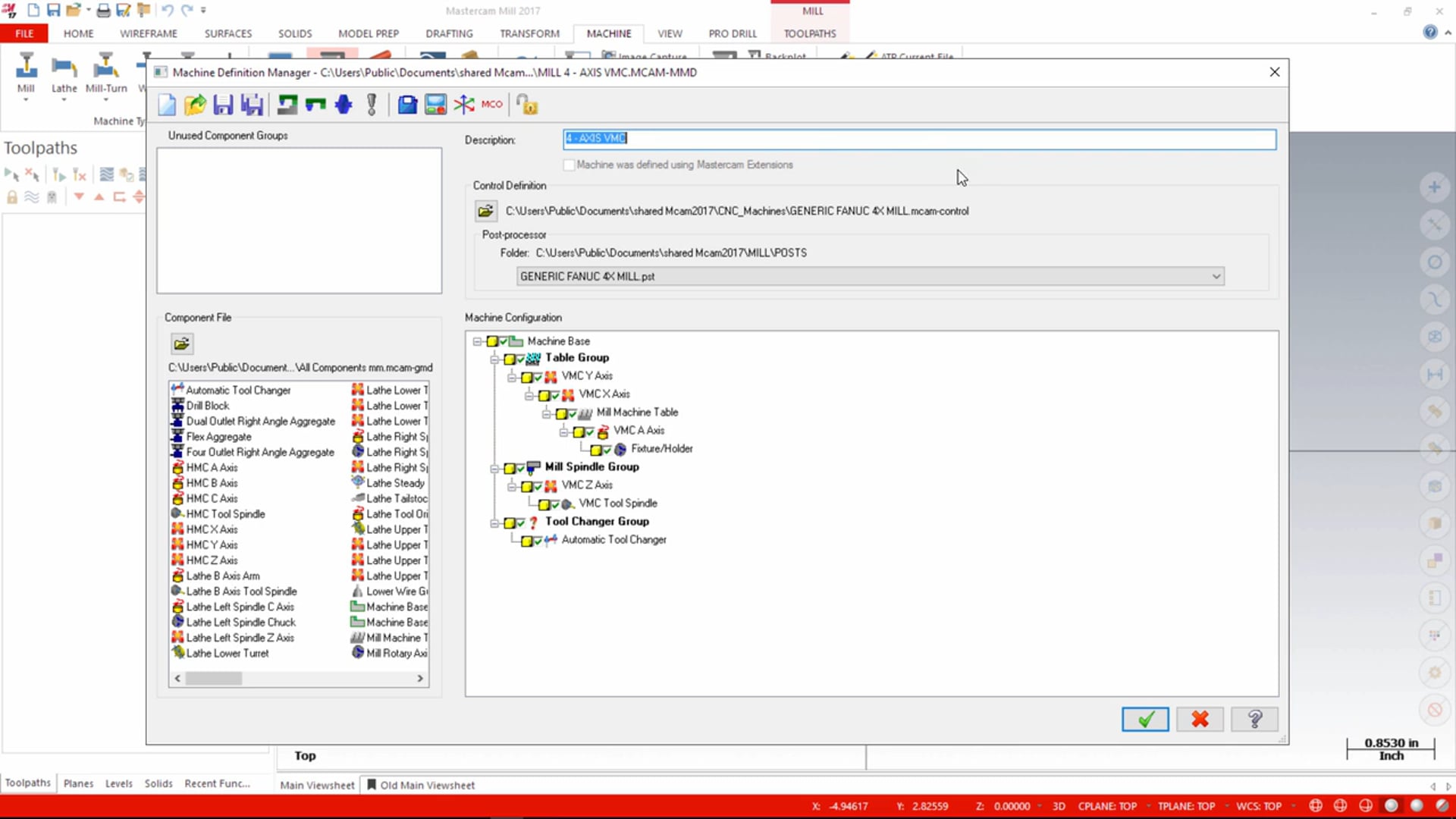Click the green and blue bracket toolbar icon
The width and height of the screenshot is (1456, 819).
point(315,105)
